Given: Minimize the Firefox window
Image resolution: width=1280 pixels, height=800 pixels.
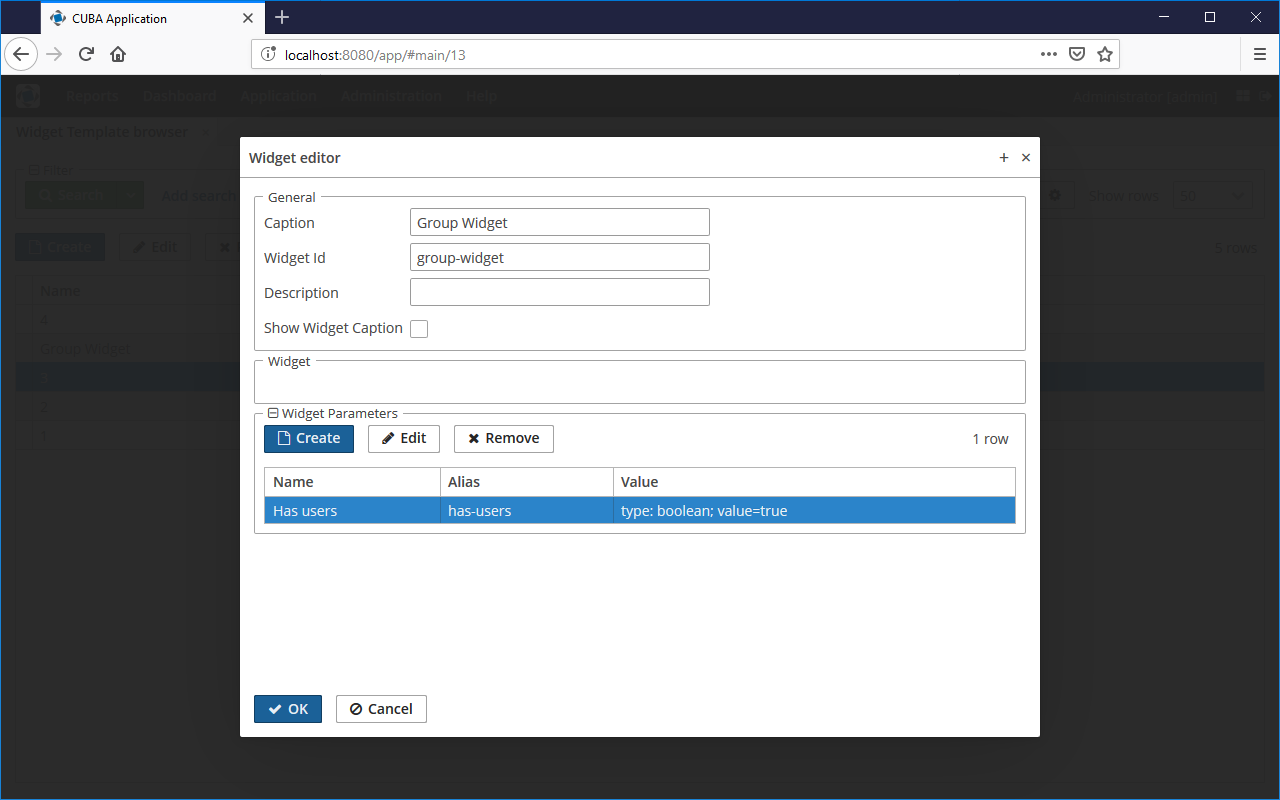Looking at the screenshot, I should pos(1164,17).
